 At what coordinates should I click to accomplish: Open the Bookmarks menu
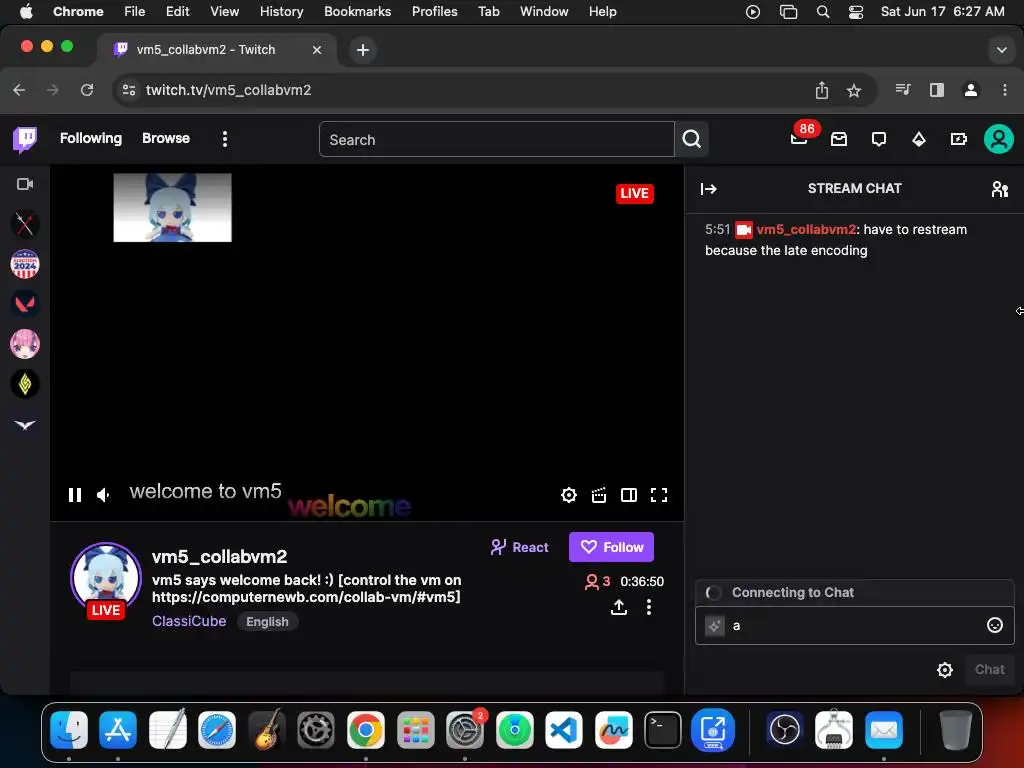(x=357, y=12)
